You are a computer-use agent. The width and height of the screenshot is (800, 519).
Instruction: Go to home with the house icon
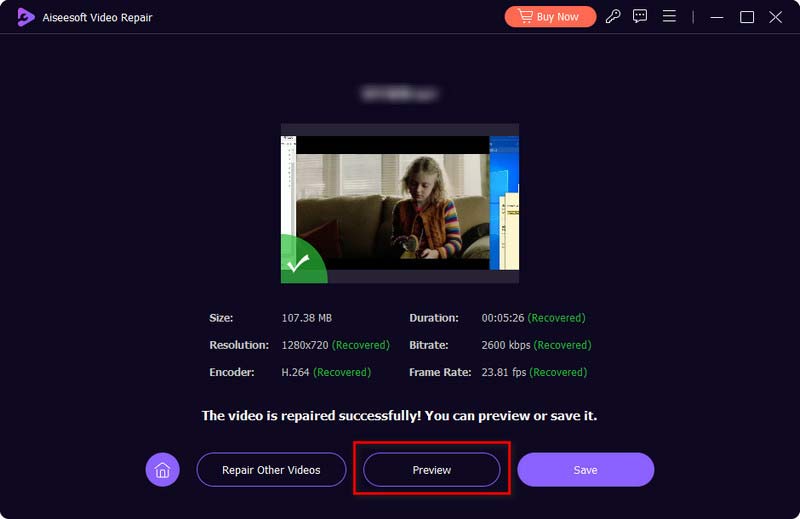pos(162,469)
